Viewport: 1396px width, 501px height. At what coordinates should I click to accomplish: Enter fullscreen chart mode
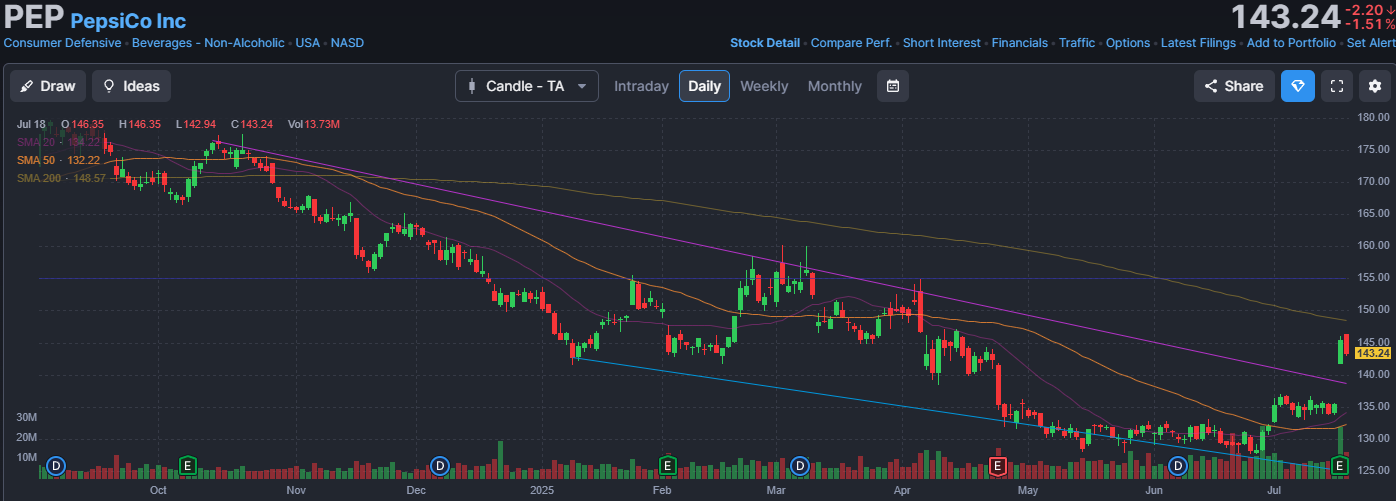coord(1337,86)
